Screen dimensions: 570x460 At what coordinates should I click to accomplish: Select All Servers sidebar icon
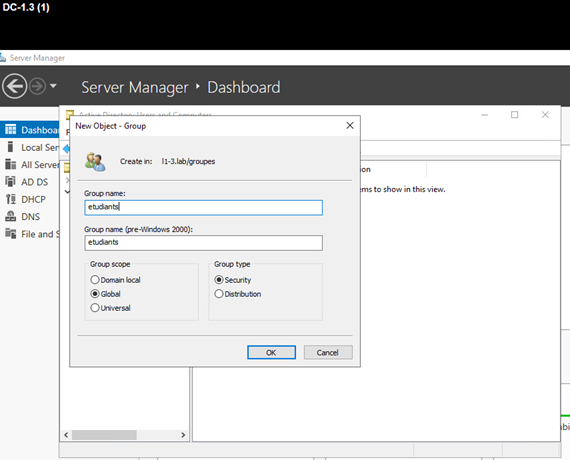click(10, 164)
